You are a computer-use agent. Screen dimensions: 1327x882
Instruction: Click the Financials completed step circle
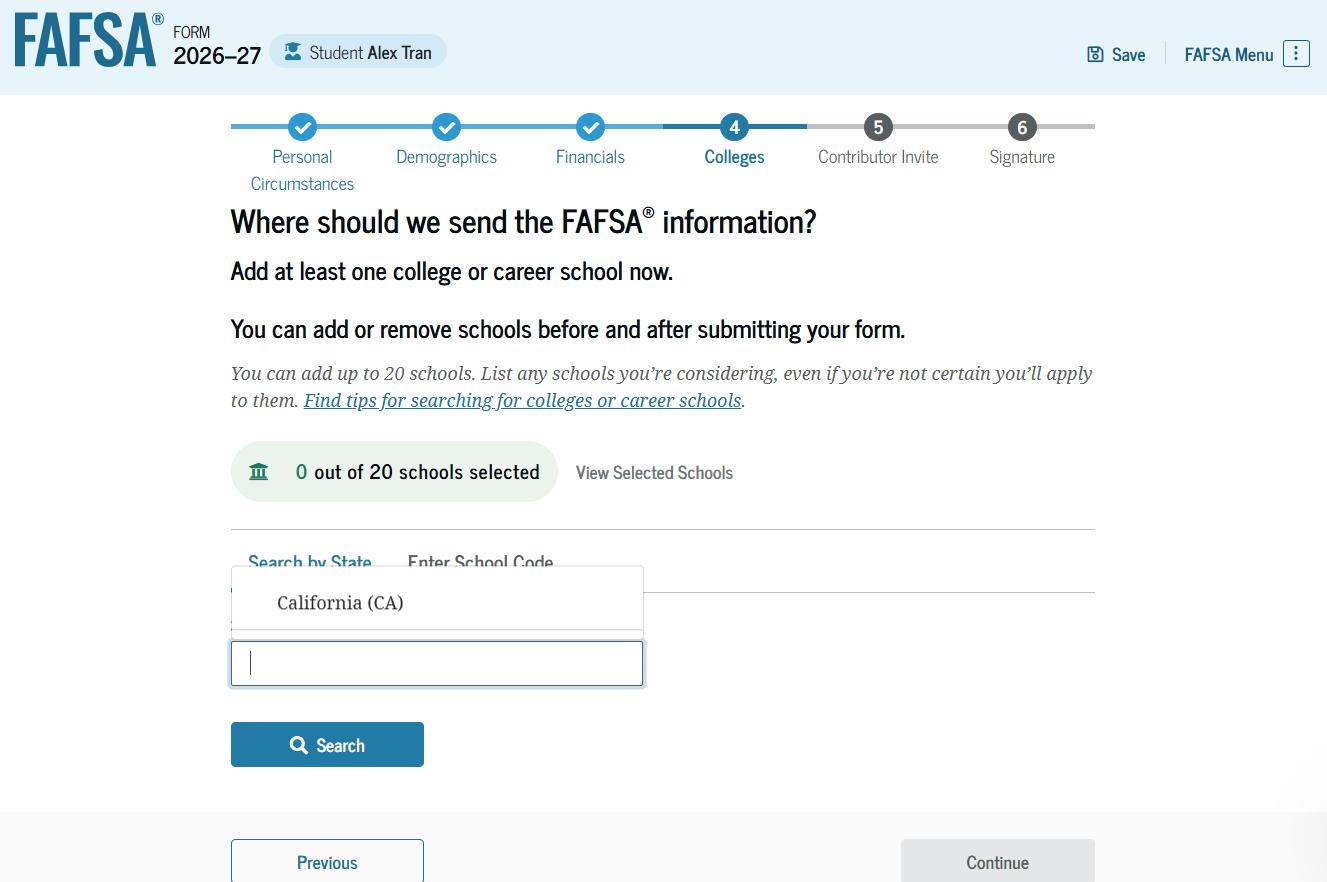[x=590, y=127]
